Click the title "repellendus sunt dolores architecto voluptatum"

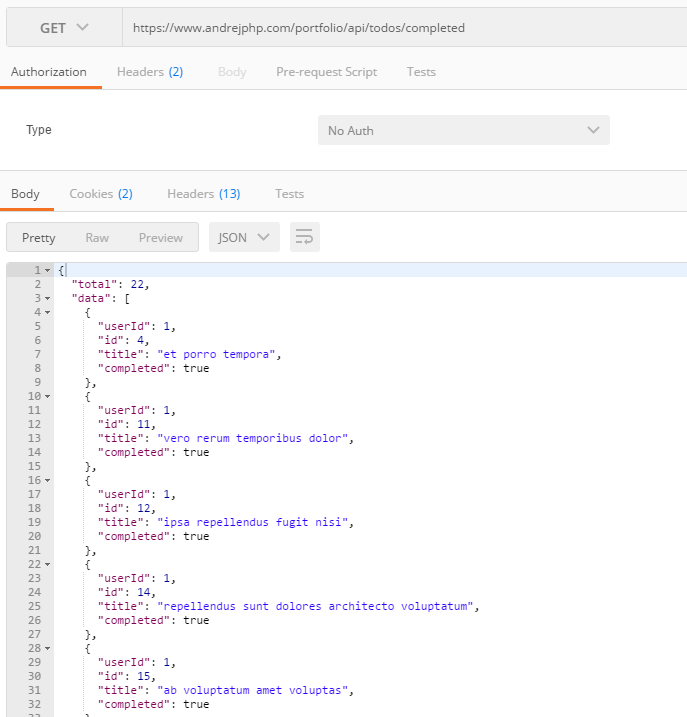315,606
